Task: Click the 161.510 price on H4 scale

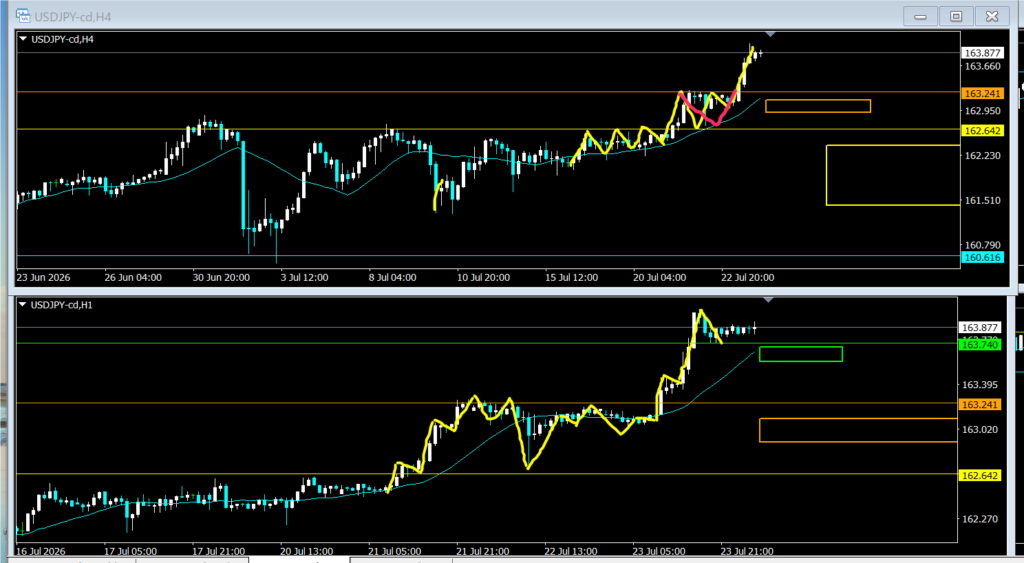Action: point(982,201)
